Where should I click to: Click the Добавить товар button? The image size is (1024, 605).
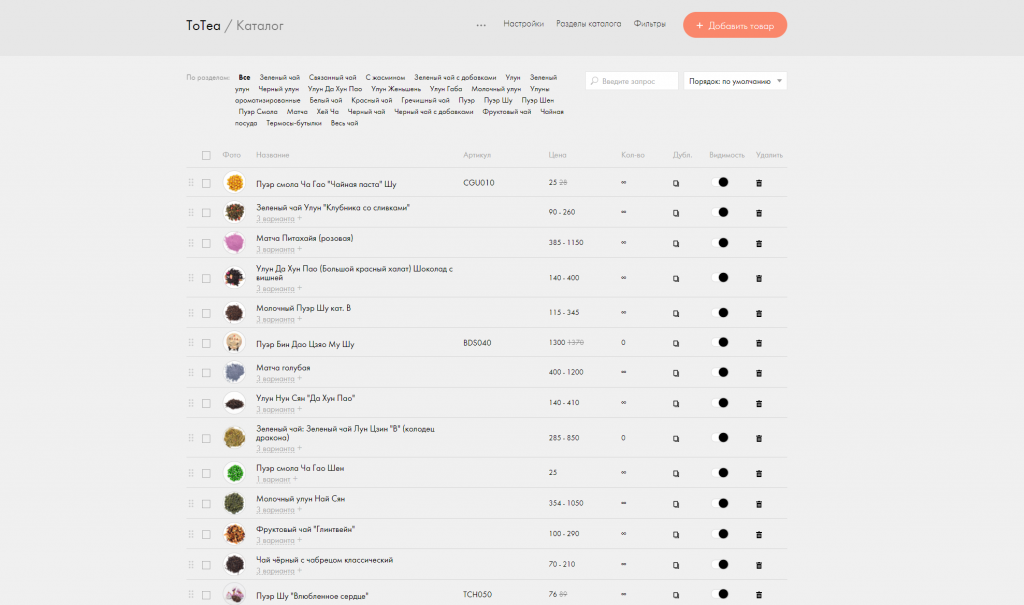pos(735,25)
